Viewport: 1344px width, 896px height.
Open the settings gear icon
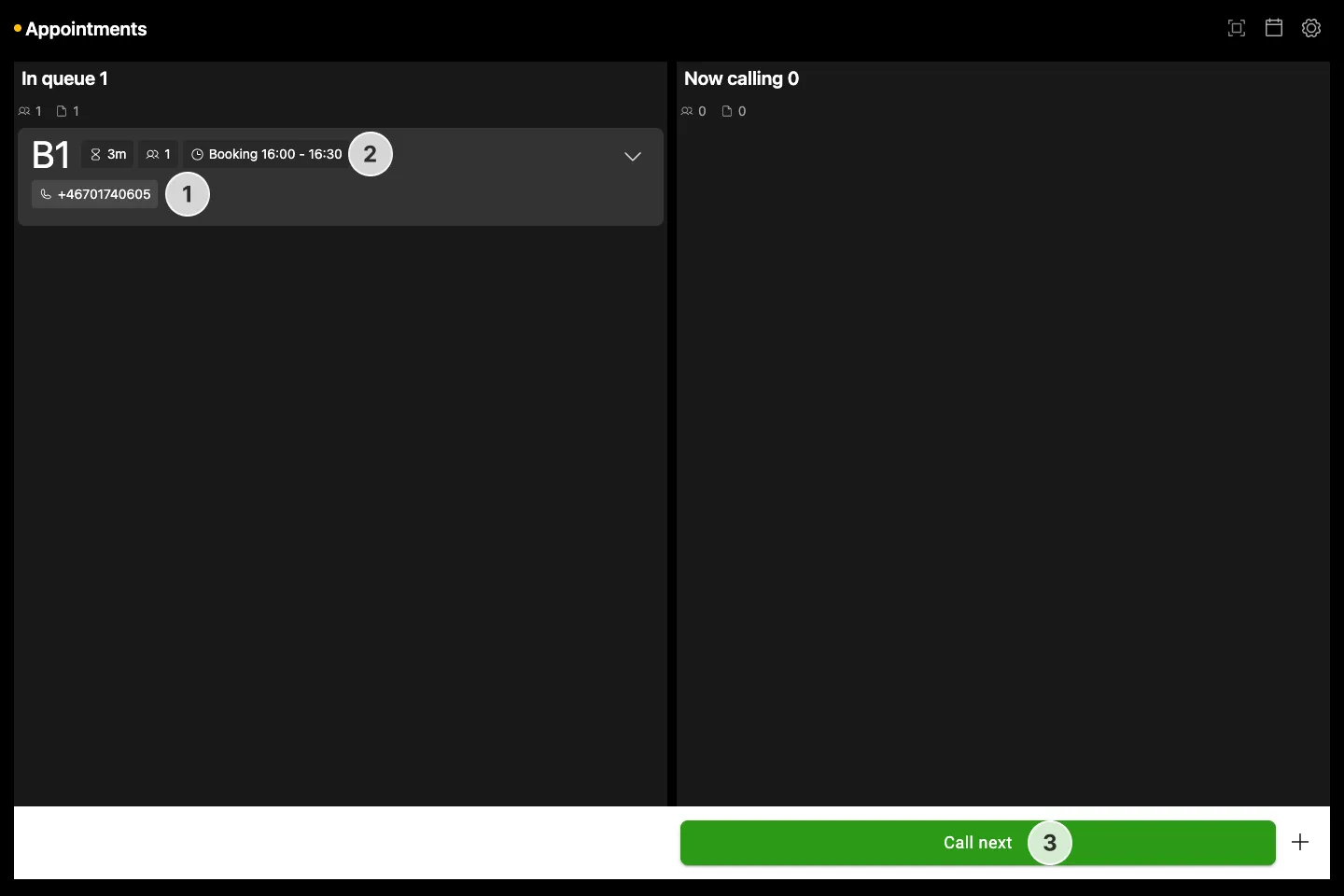click(1311, 28)
